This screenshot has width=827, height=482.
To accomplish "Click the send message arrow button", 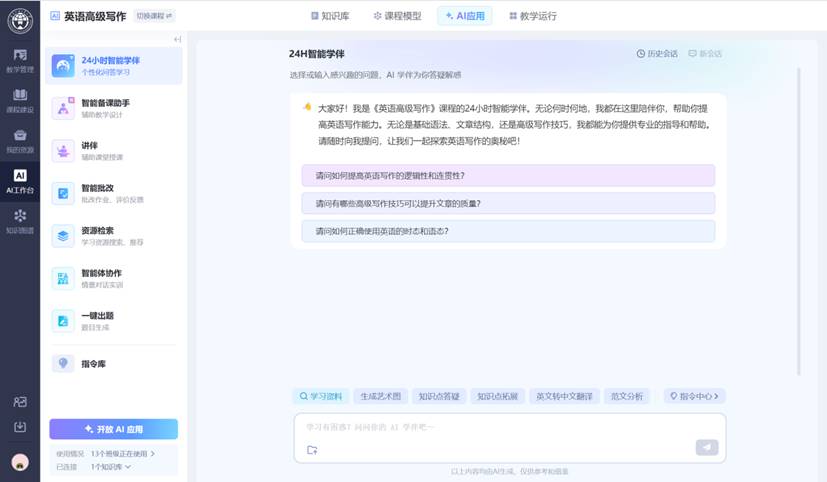I will tap(707, 447).
